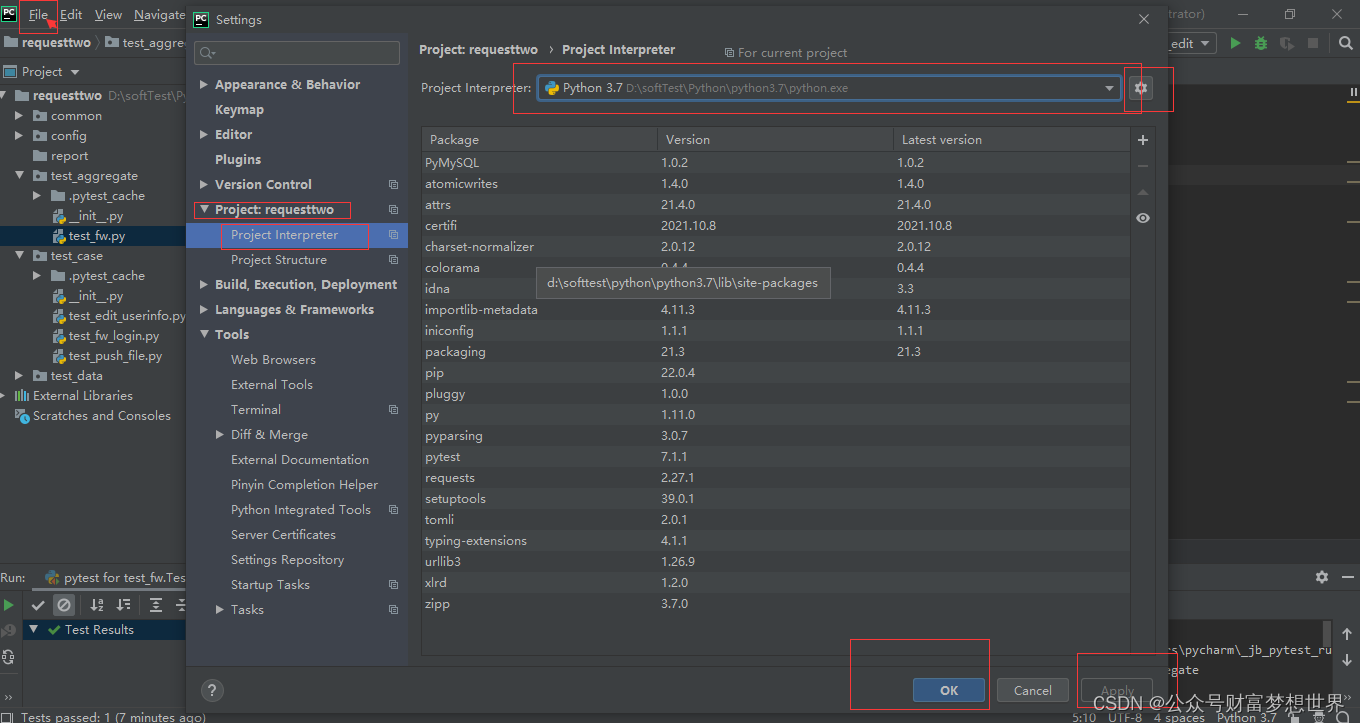This screenshot has width=1360, height=723.
Task: Collapse test_aggregate folder in project tree
Action: coord(19,176)
